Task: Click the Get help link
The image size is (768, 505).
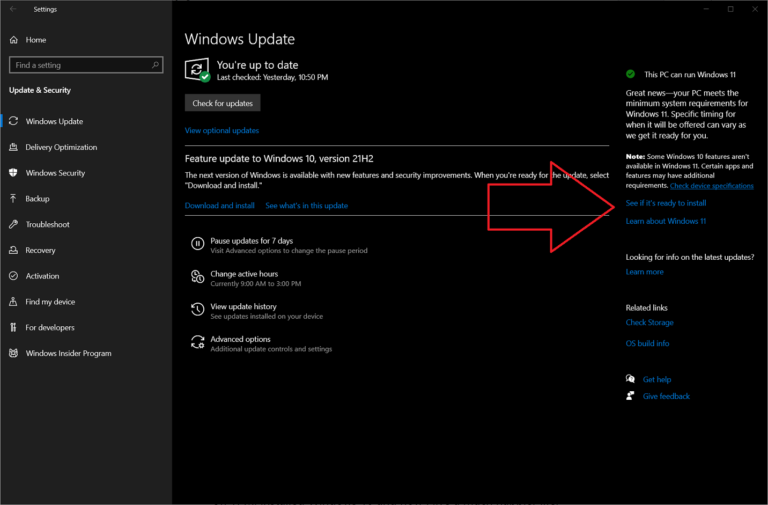Action: point(657,379)
